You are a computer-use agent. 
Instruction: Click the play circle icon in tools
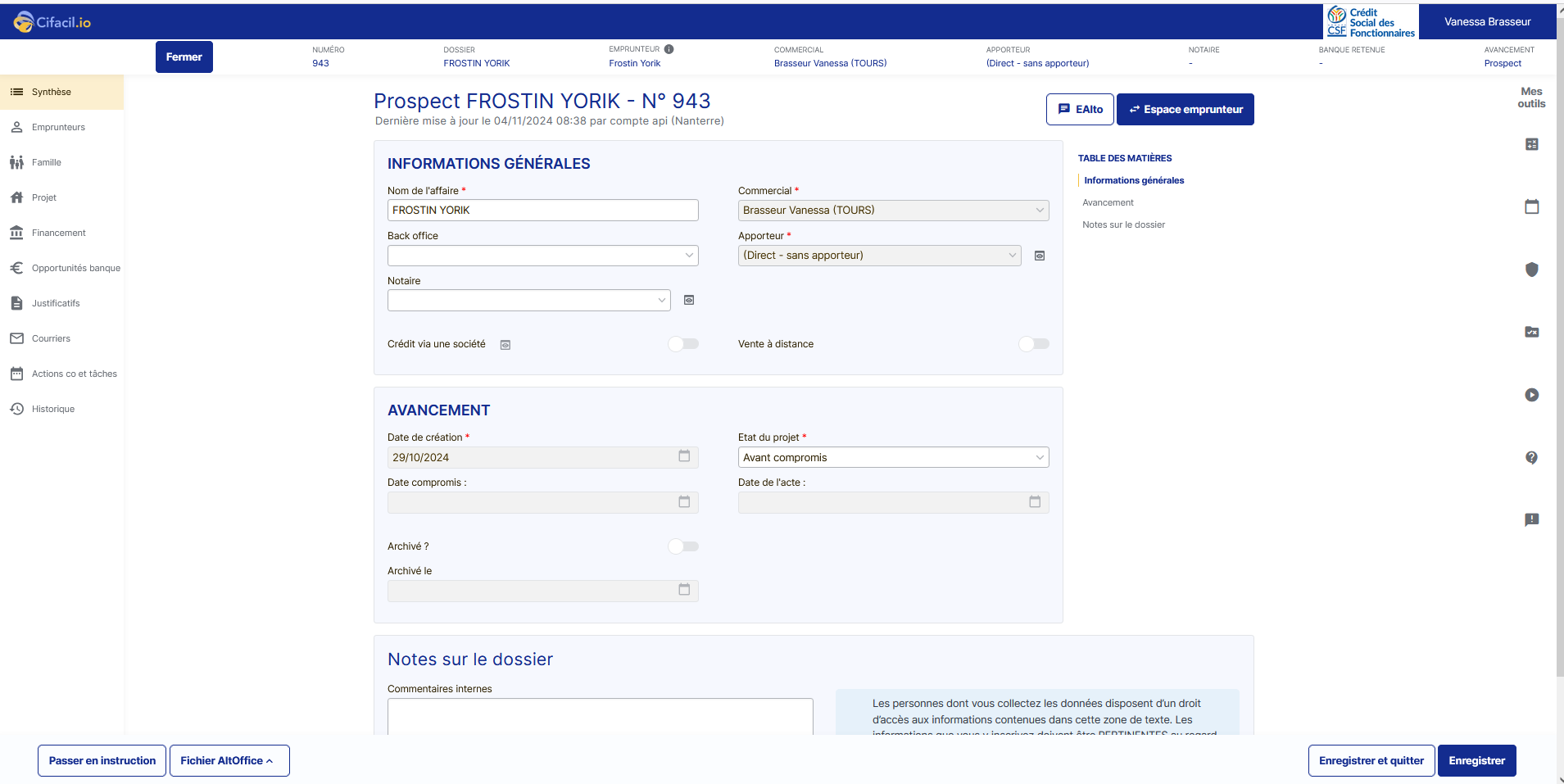tap(1531, 395)
